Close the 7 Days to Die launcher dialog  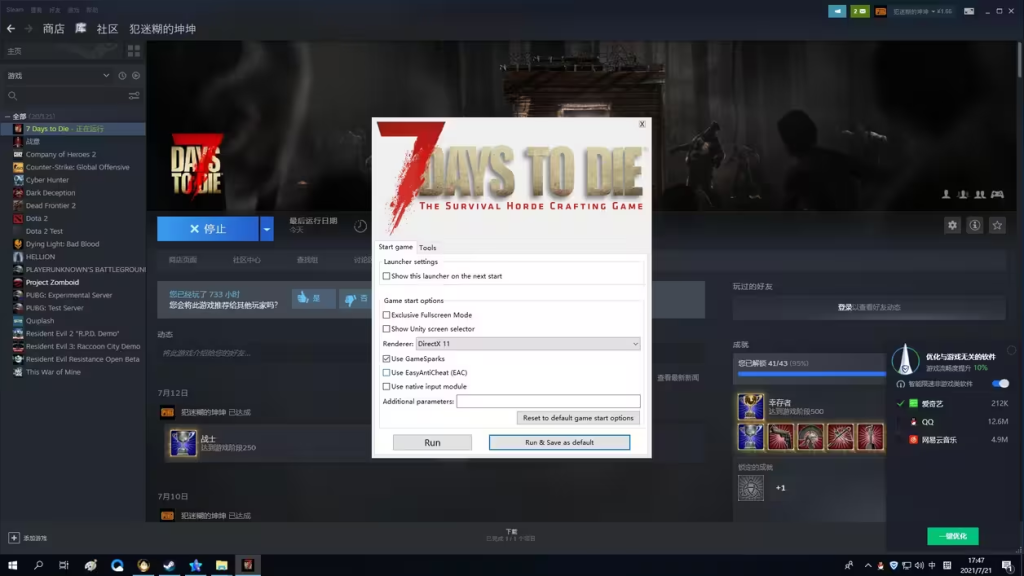[642, 124]
